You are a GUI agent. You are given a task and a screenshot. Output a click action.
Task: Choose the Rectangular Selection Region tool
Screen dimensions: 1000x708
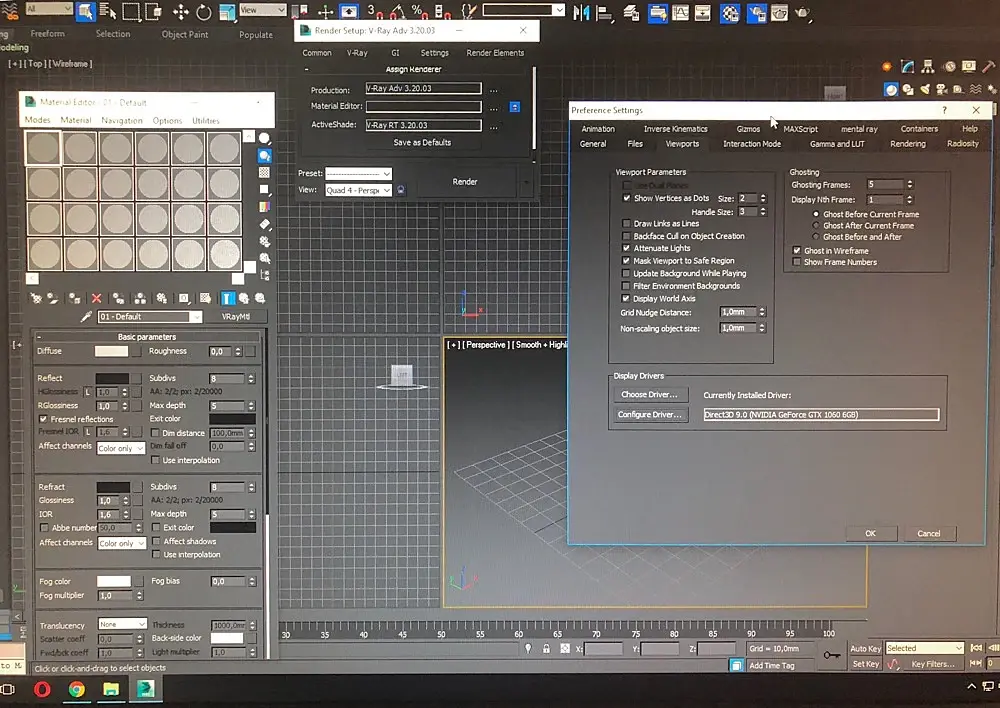131,11
